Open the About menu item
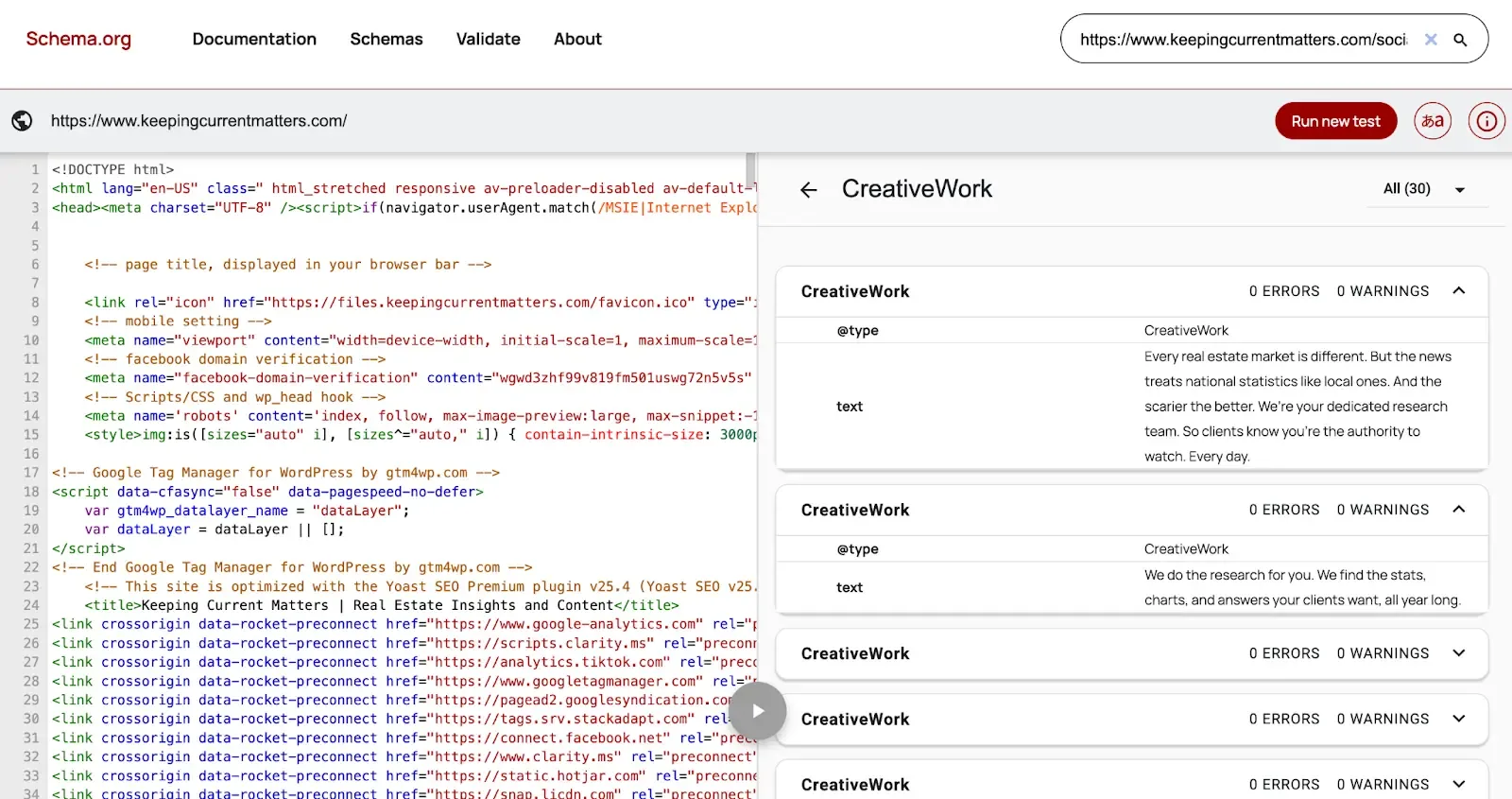 coord(577,39)
